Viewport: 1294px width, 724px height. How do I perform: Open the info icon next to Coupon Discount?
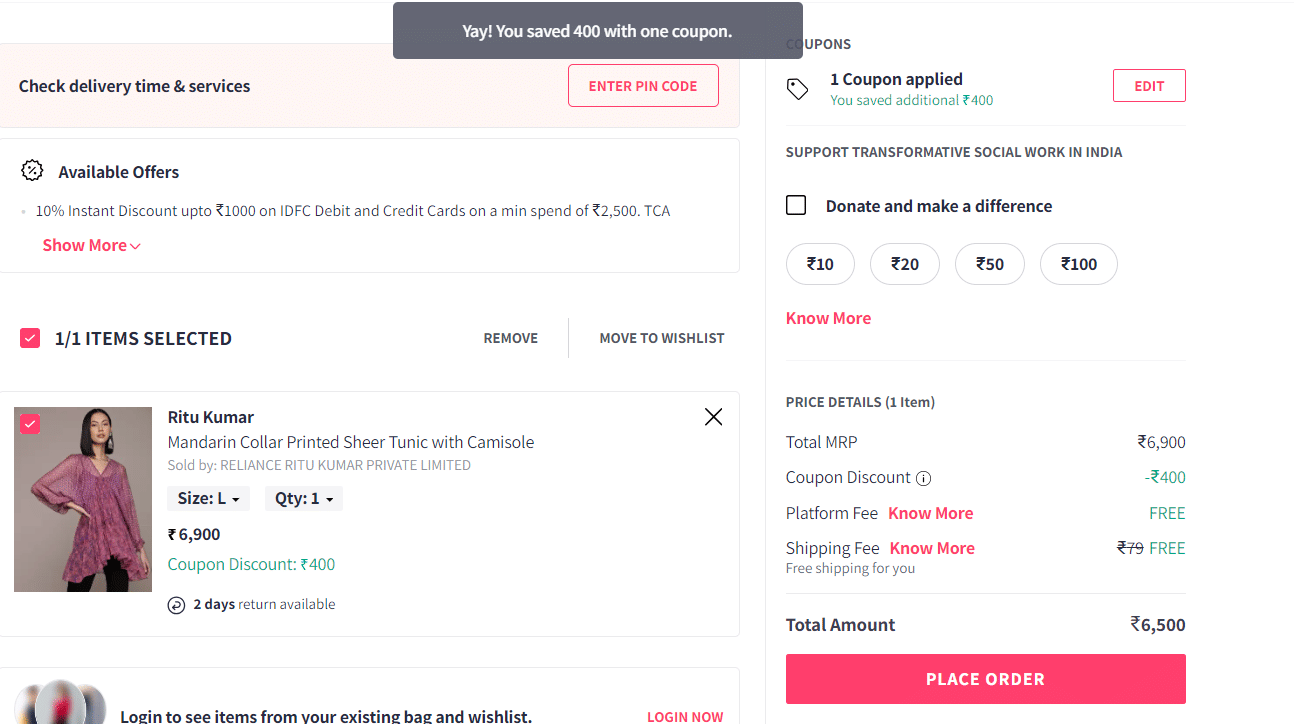(922, 477)
